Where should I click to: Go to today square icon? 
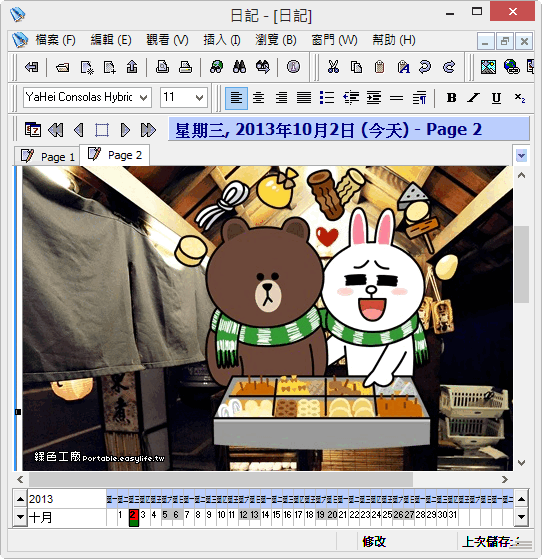[102, 130]
